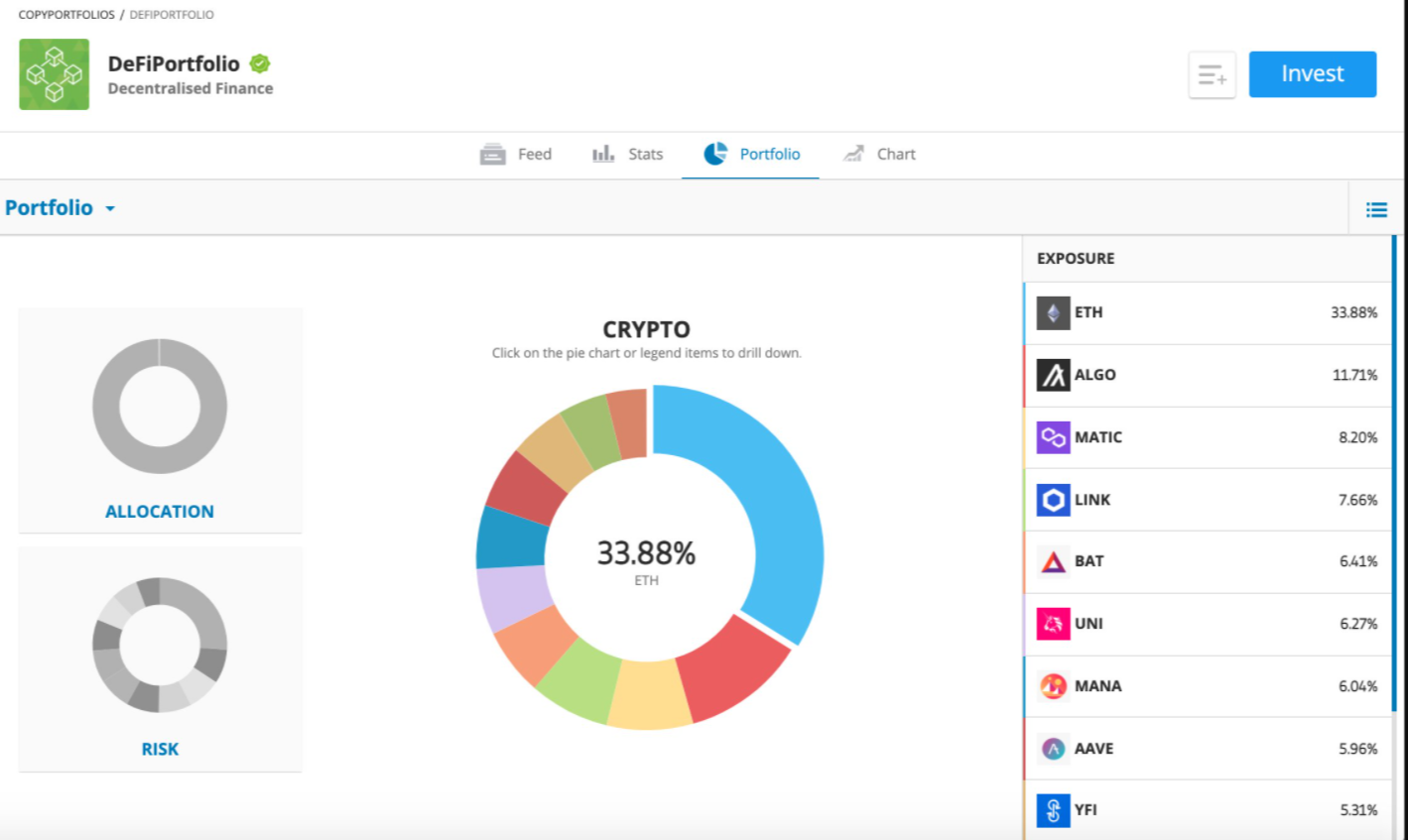The image size is (1408, 840).
Task: Click the green verified badge beside DeFiPortfolio
Action: (260, 63)
